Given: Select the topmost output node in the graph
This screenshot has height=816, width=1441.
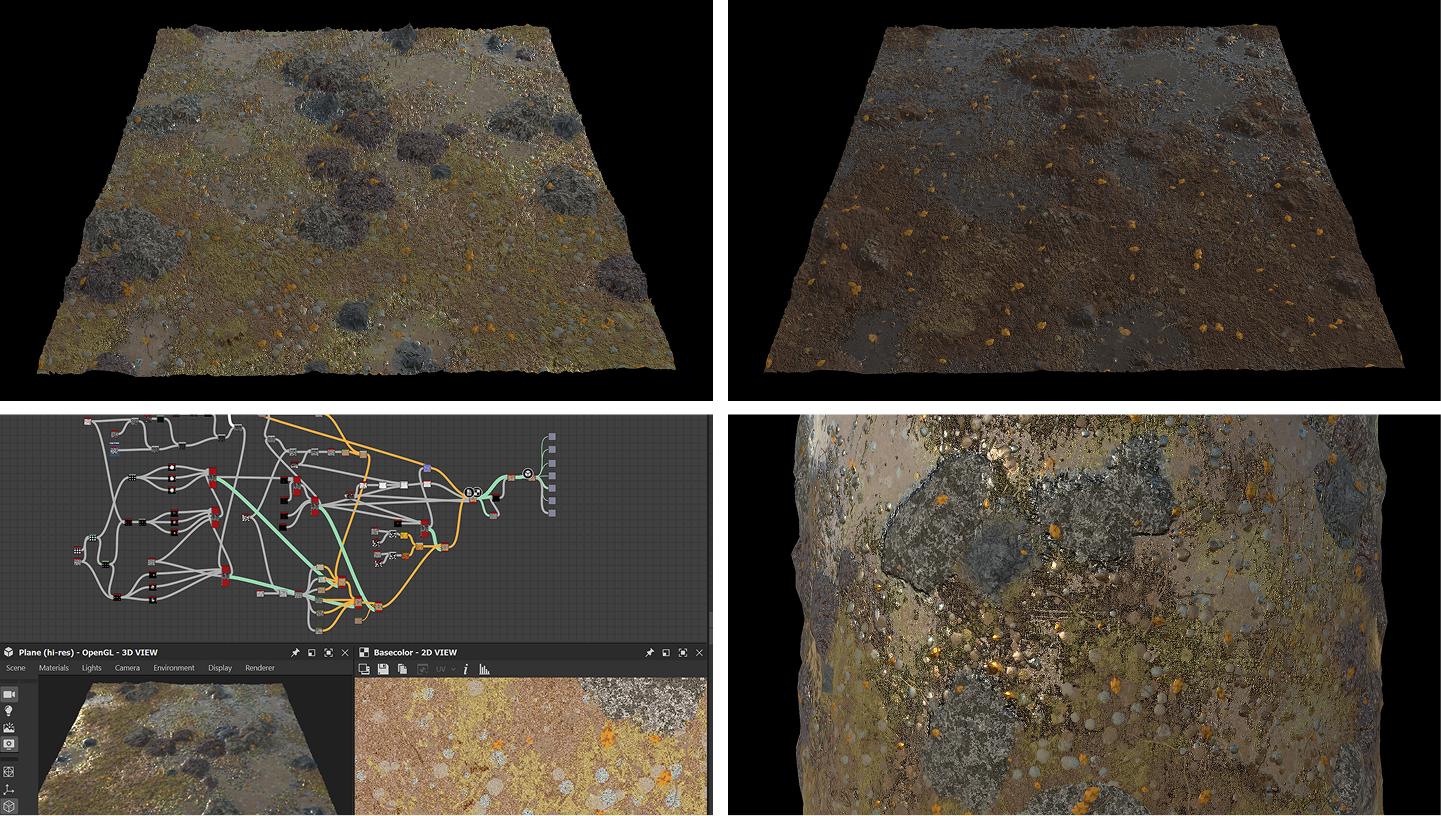Looking at the screenshot, I should coord(552,437).
